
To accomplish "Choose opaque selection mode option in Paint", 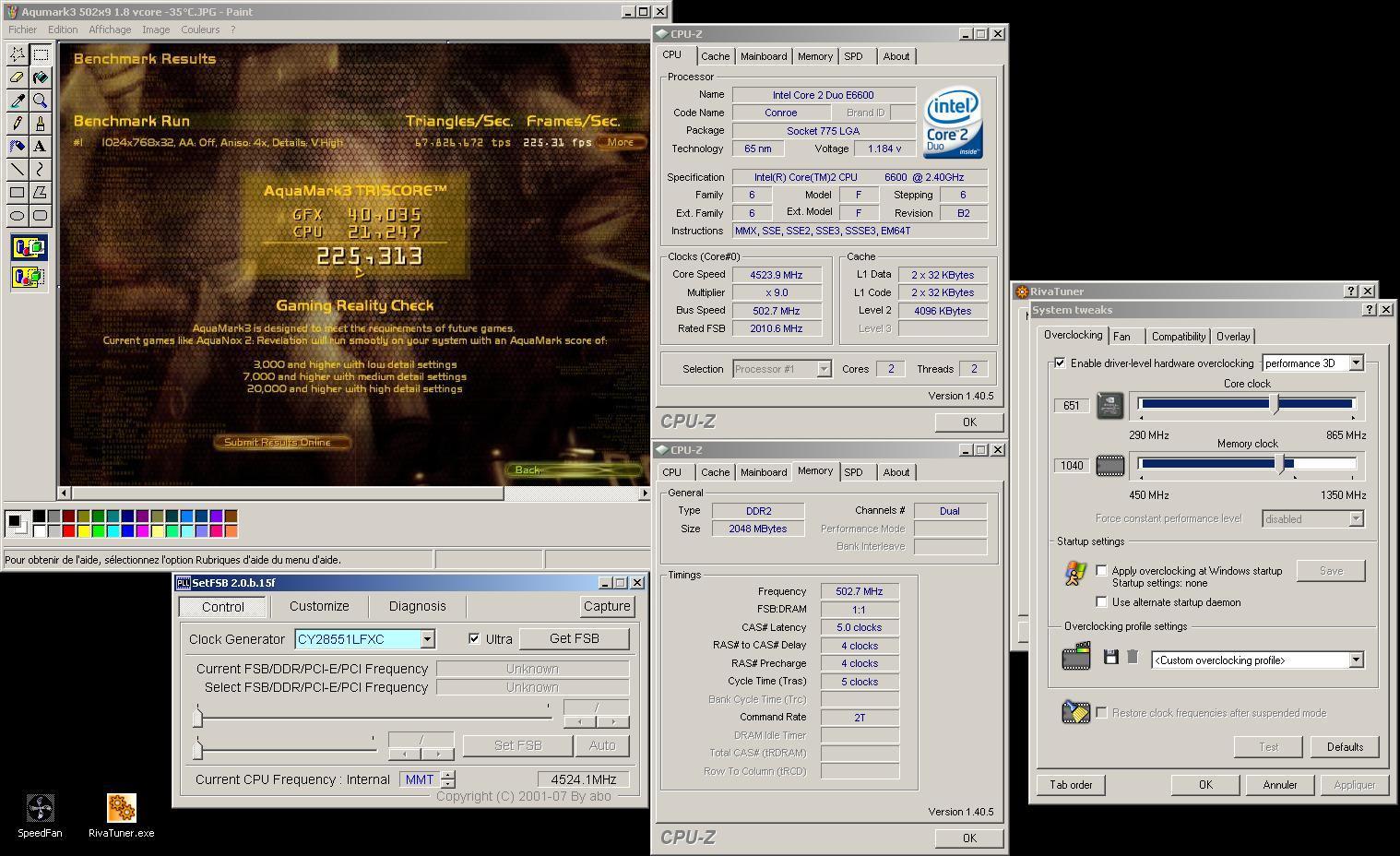I will pyautogui.click(x=29, y=247).
